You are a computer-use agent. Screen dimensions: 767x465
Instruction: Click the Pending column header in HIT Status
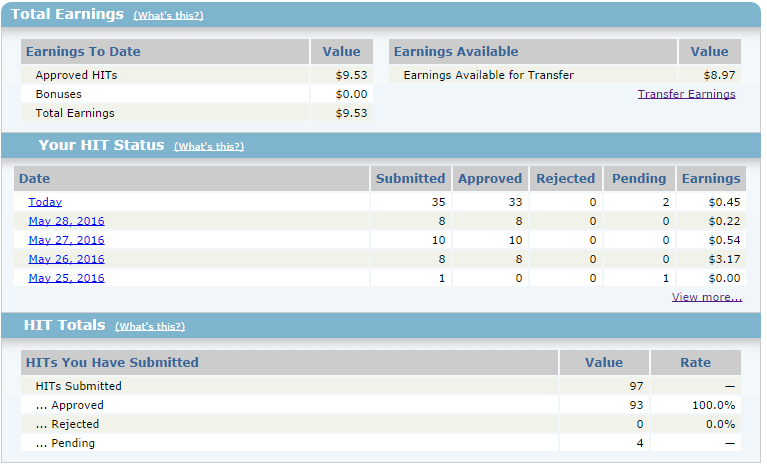point(639,179)
